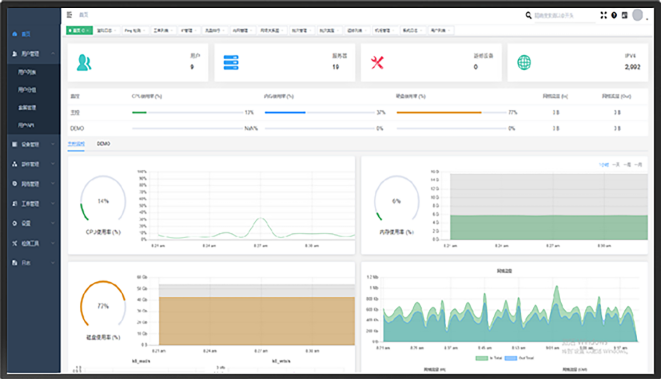Click the 14% CPU gauge
Screen dimensions: 661x379
(103, 198)
